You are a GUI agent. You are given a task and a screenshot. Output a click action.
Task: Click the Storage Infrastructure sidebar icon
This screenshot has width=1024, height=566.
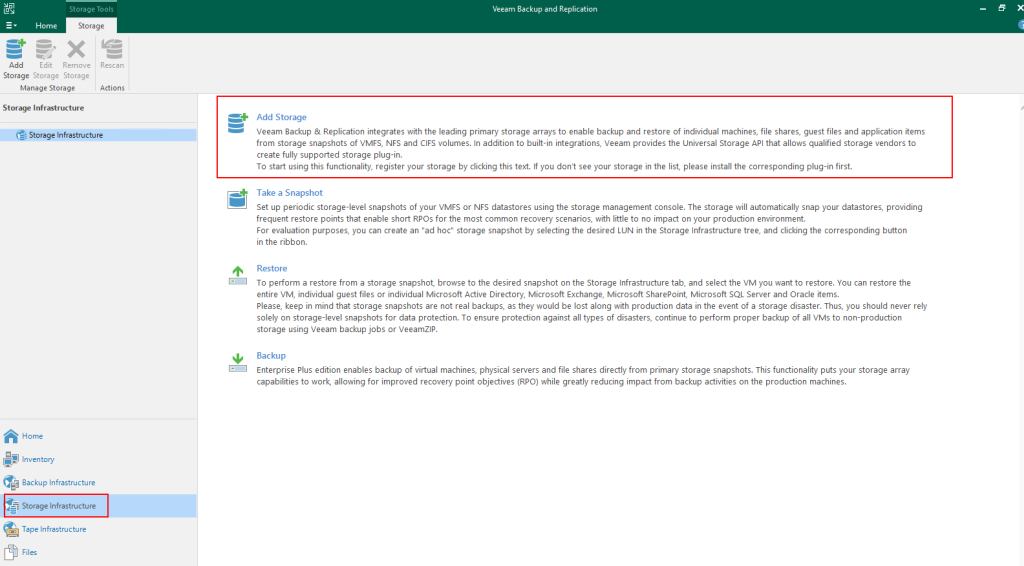(12, 506)
